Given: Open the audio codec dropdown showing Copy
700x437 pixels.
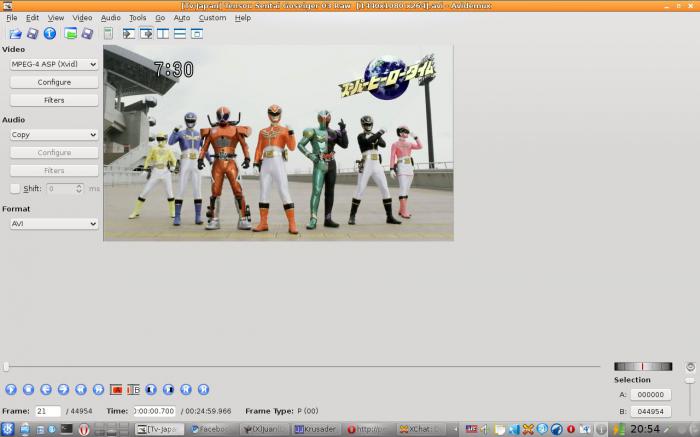Looking at the screenshot, I should [x=54, y=135].
